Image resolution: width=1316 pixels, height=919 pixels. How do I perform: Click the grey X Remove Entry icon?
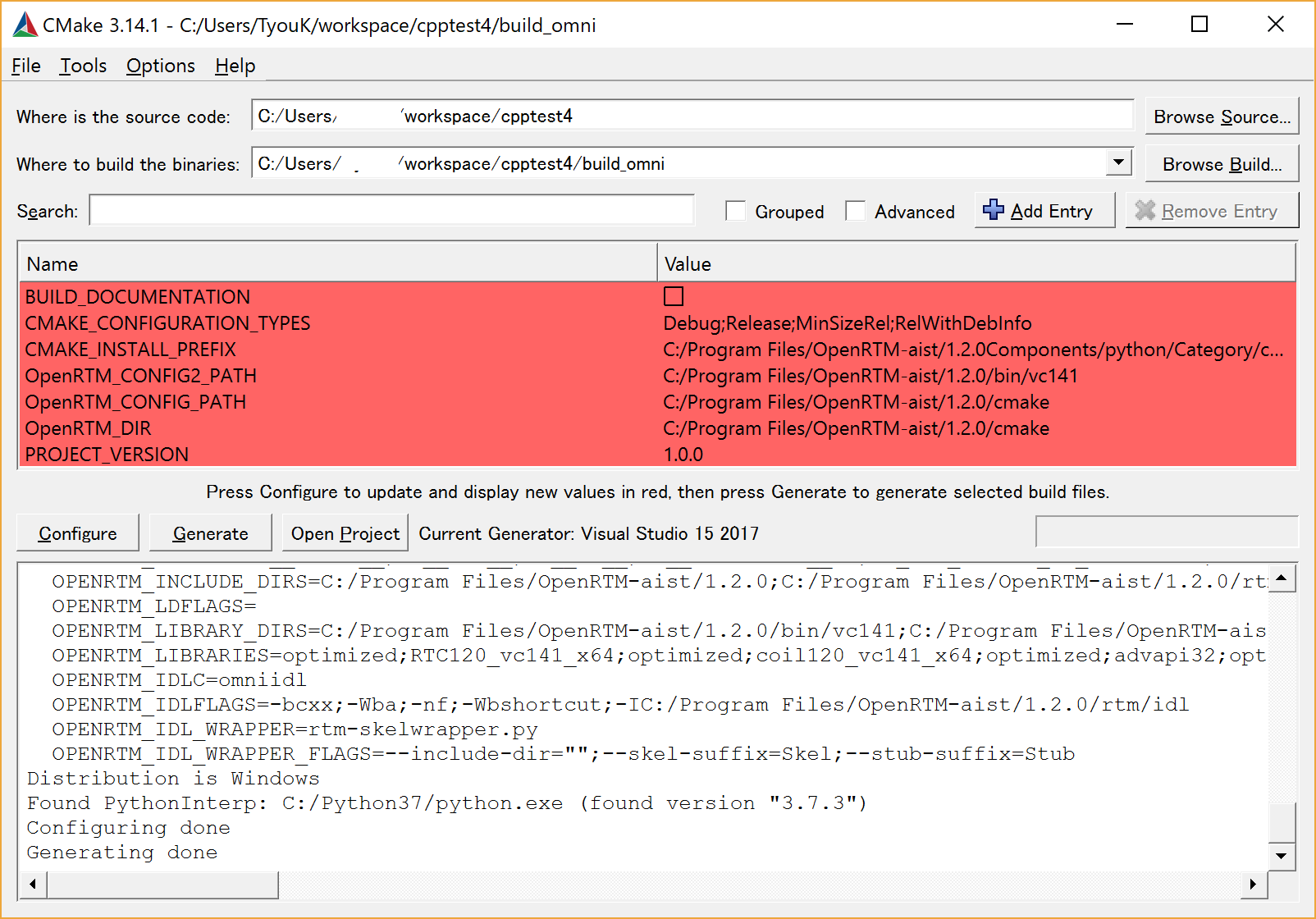click(1145, 211)
